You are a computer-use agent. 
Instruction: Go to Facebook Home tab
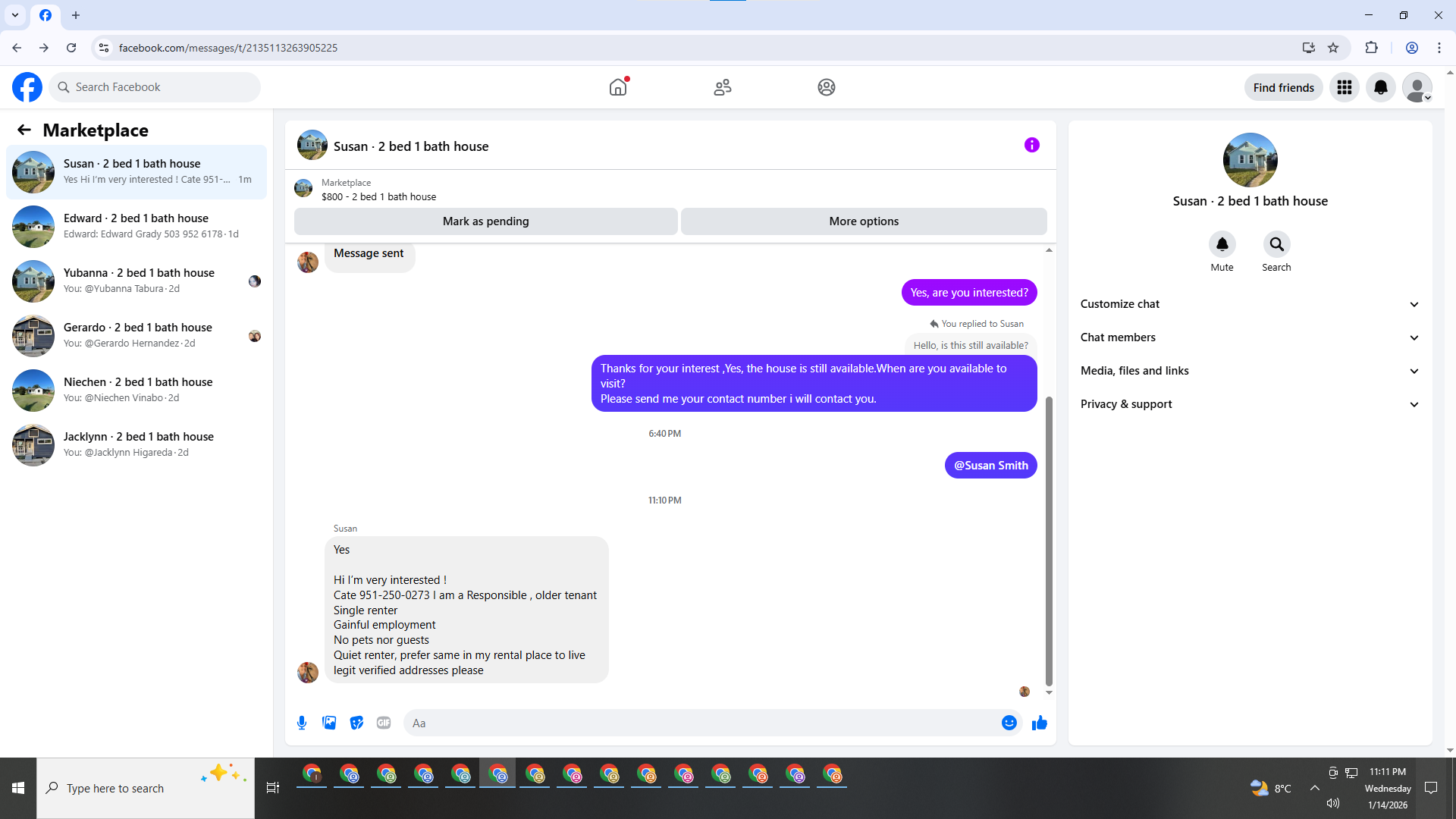coord(618,87)
